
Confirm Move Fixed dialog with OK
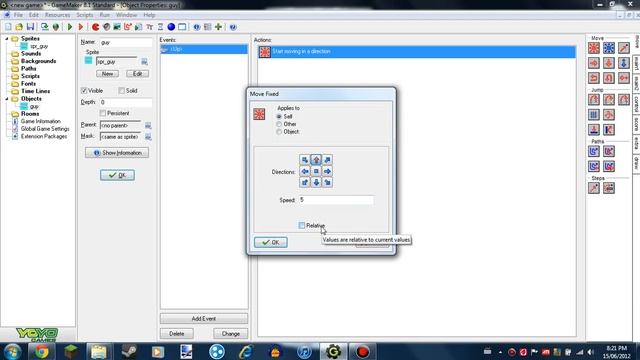[x=271, y=242]
